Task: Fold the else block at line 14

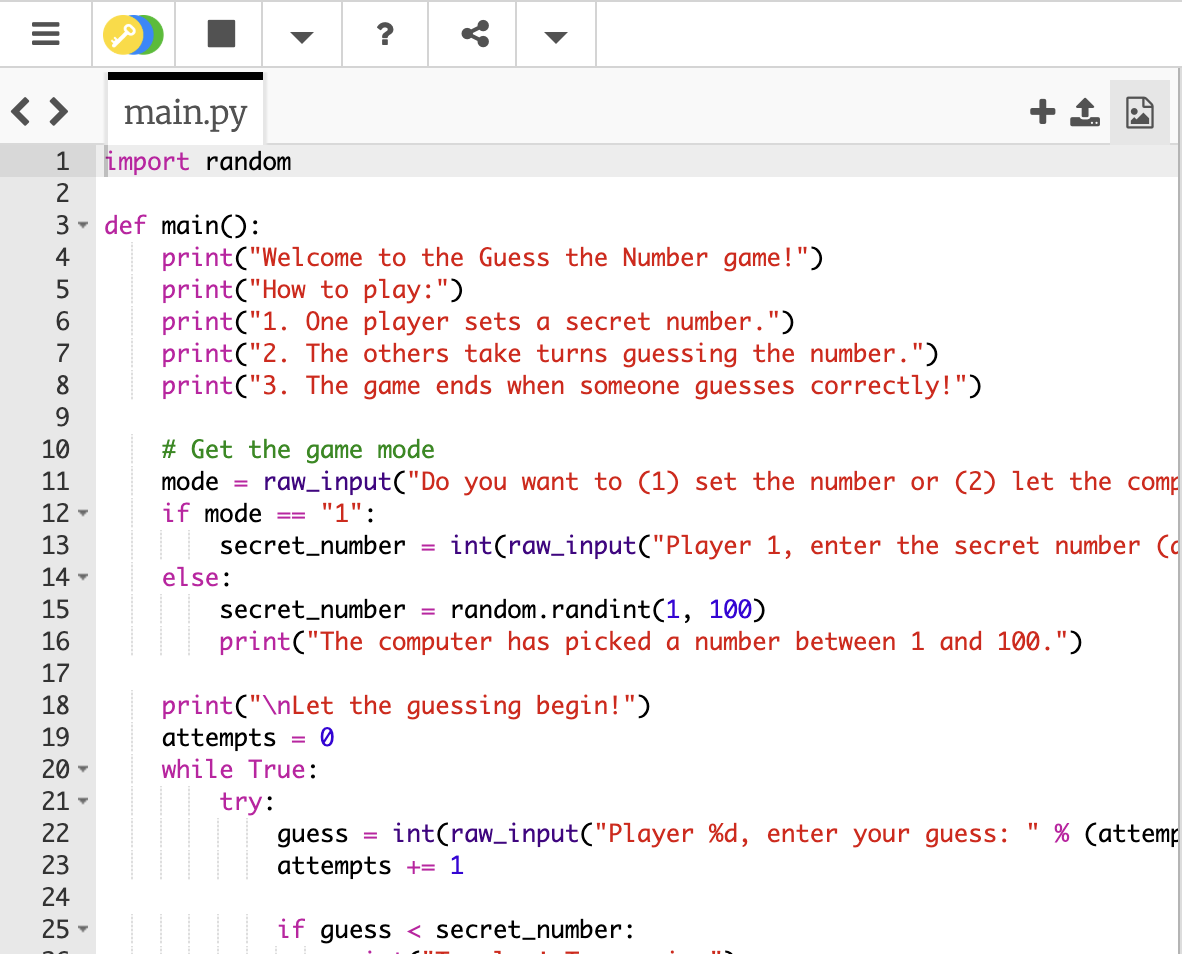Action: point(83,578)
